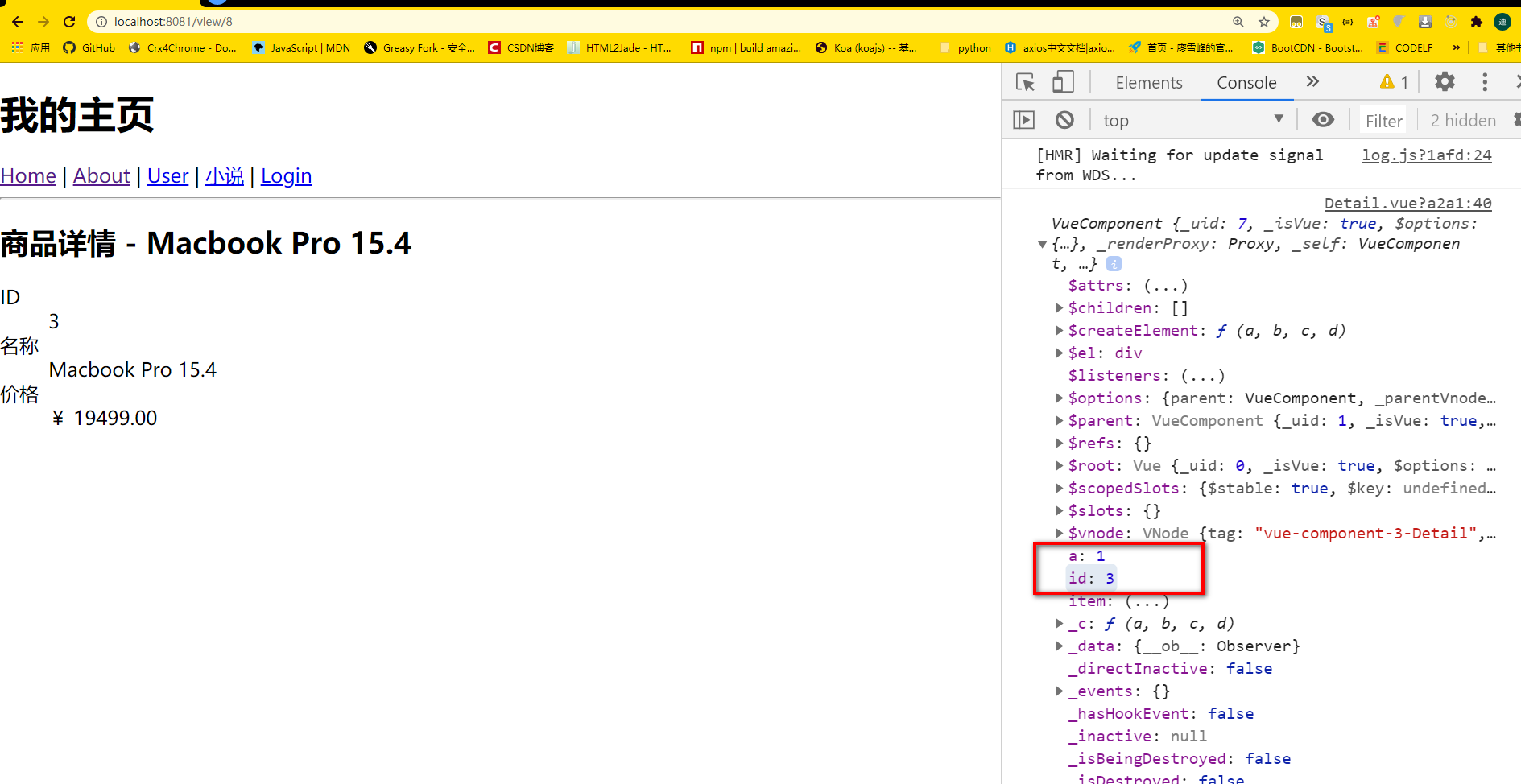Navigate to the Home link
Viewport: 1521px width, 784px height.
(28, 175)
